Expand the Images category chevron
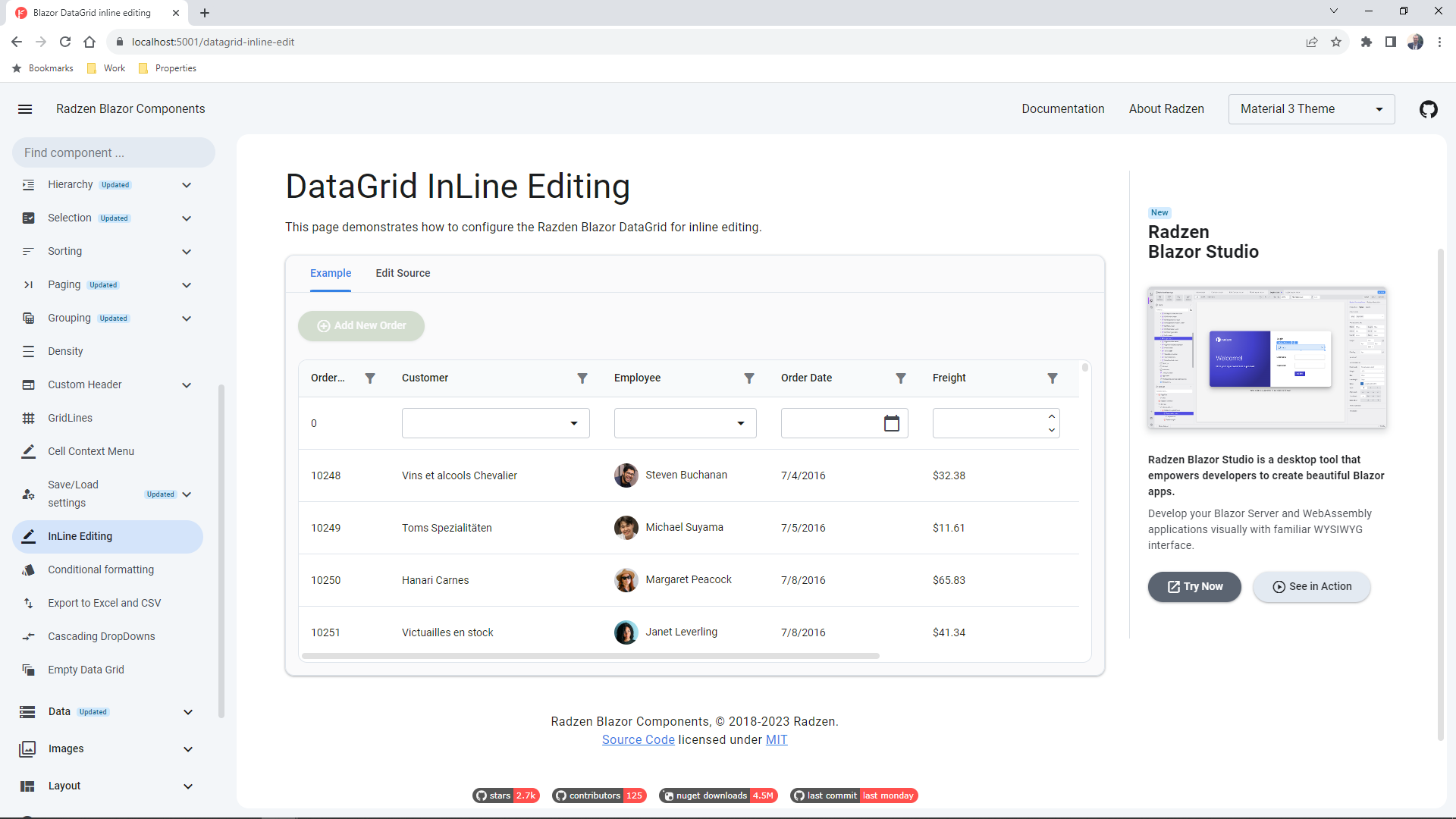The height and width of the screenshot is (819, 1456). [x=188, y=749]
